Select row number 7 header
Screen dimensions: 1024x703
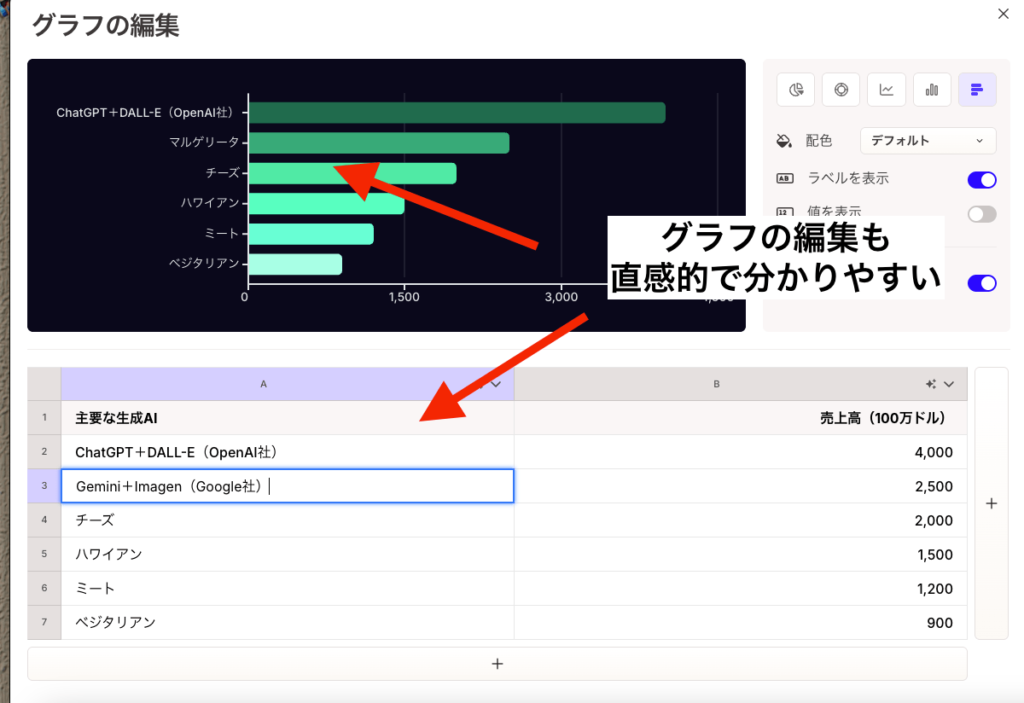(x=44, y=622)
